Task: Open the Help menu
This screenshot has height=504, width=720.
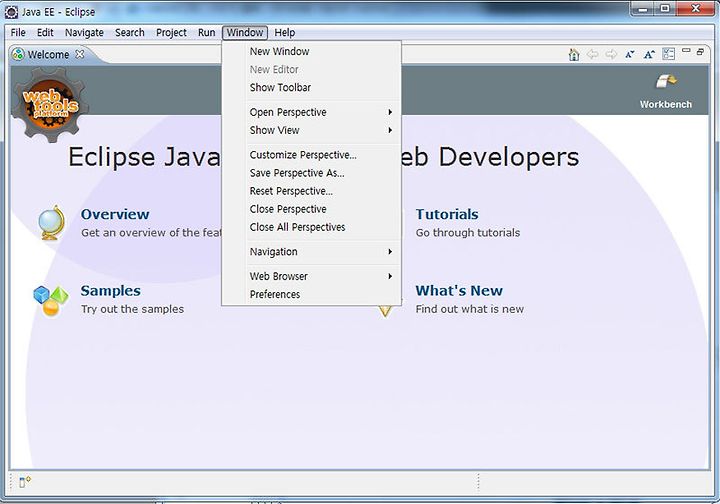Action: pyautogui.click(x=285, y=33)
